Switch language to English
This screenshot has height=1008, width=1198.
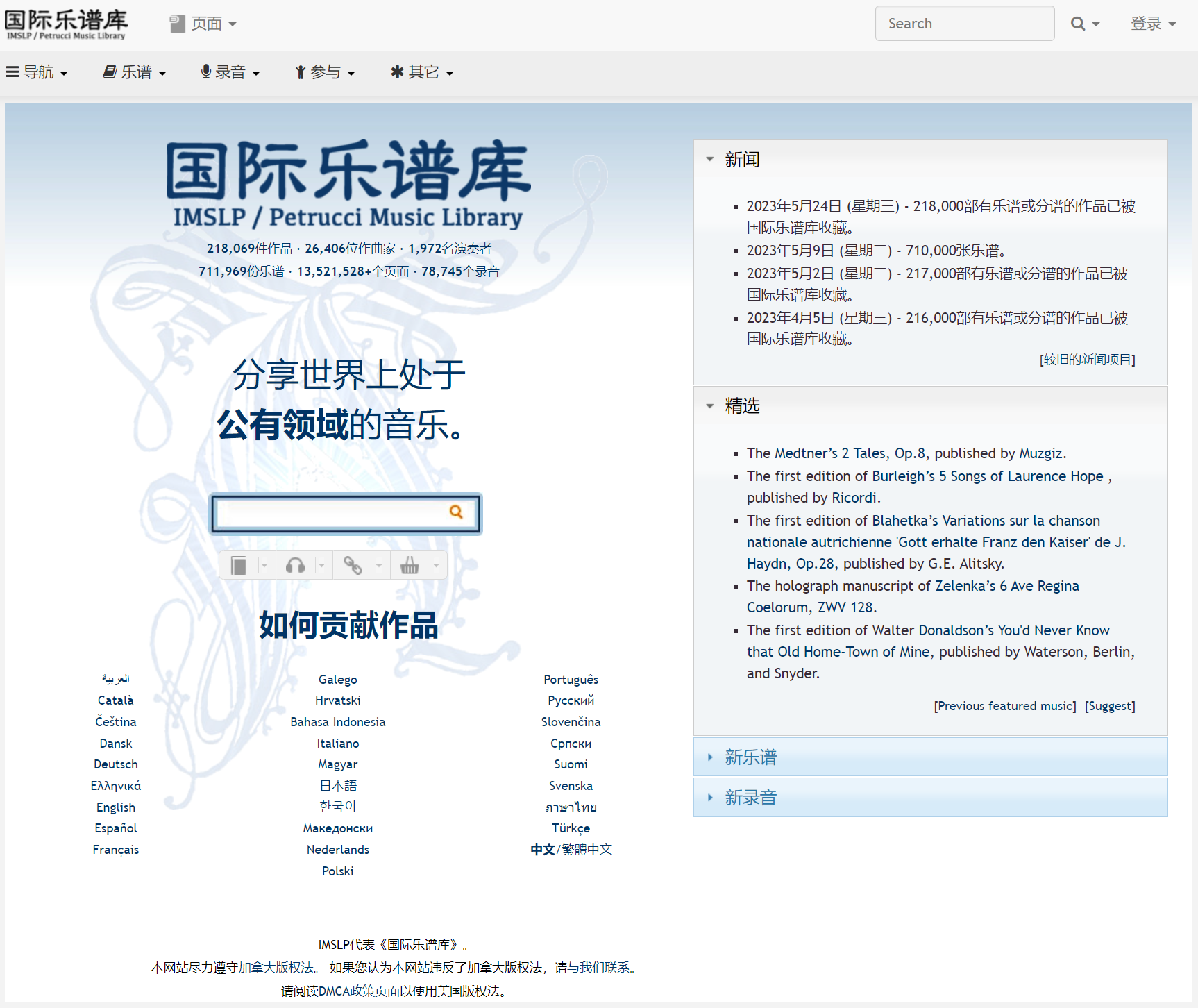pos(116,807)
